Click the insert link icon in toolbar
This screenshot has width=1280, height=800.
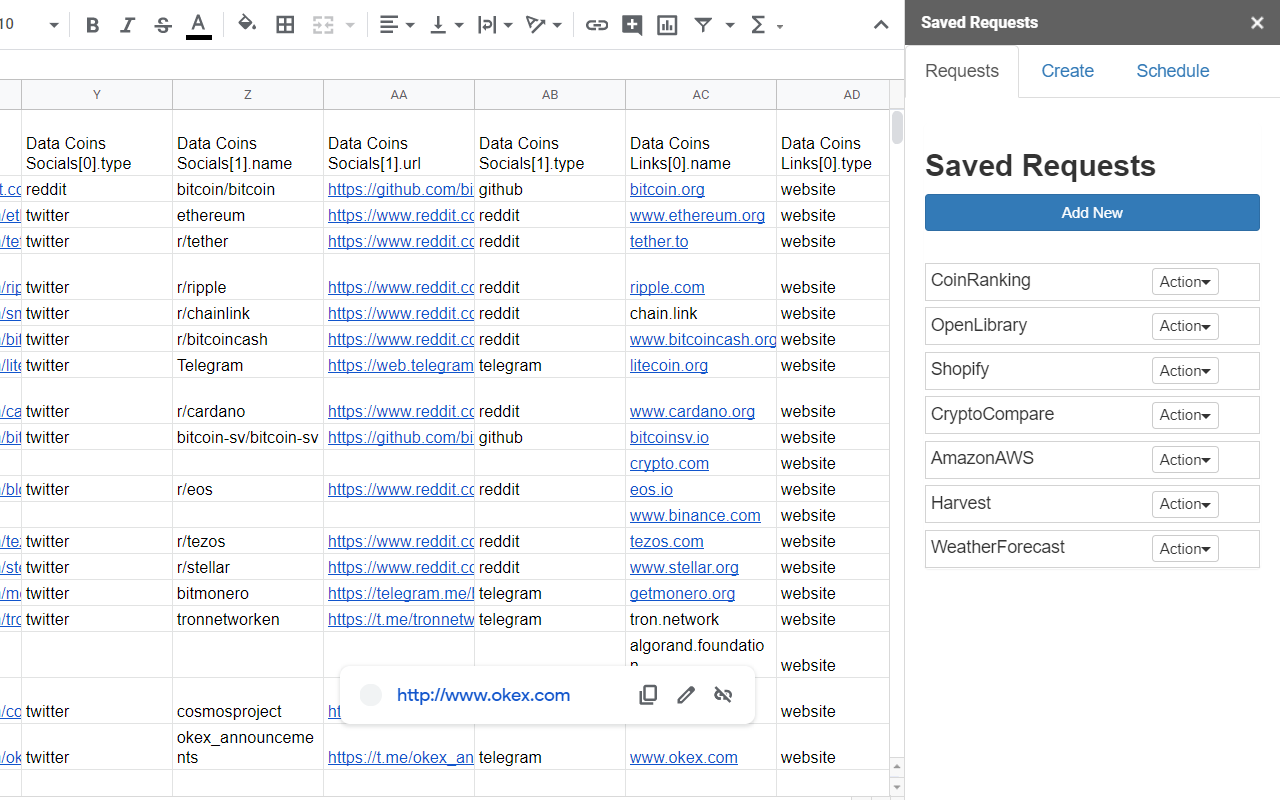point(597,25)
